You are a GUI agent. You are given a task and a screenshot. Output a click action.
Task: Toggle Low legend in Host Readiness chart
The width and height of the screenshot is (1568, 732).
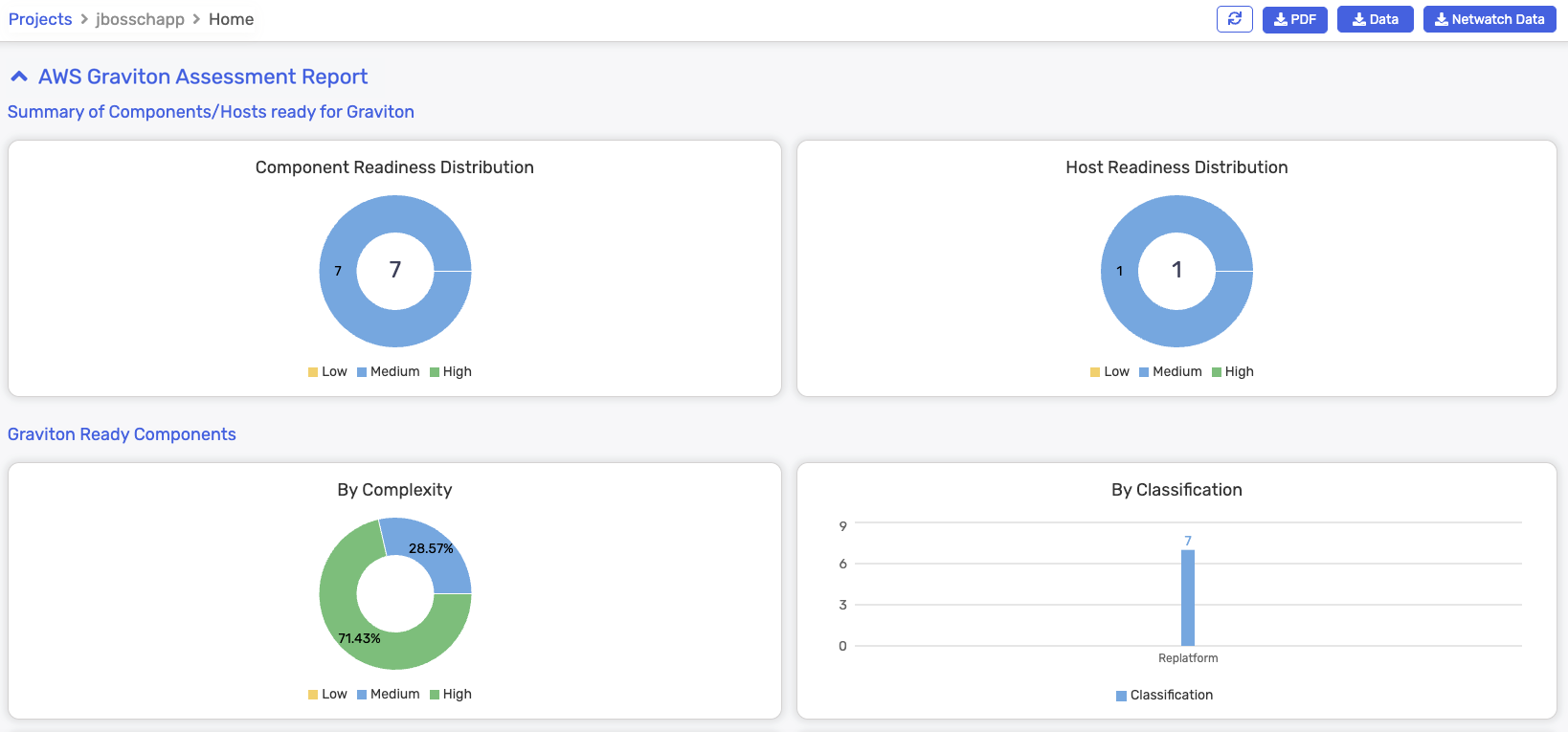point(1109,371)
